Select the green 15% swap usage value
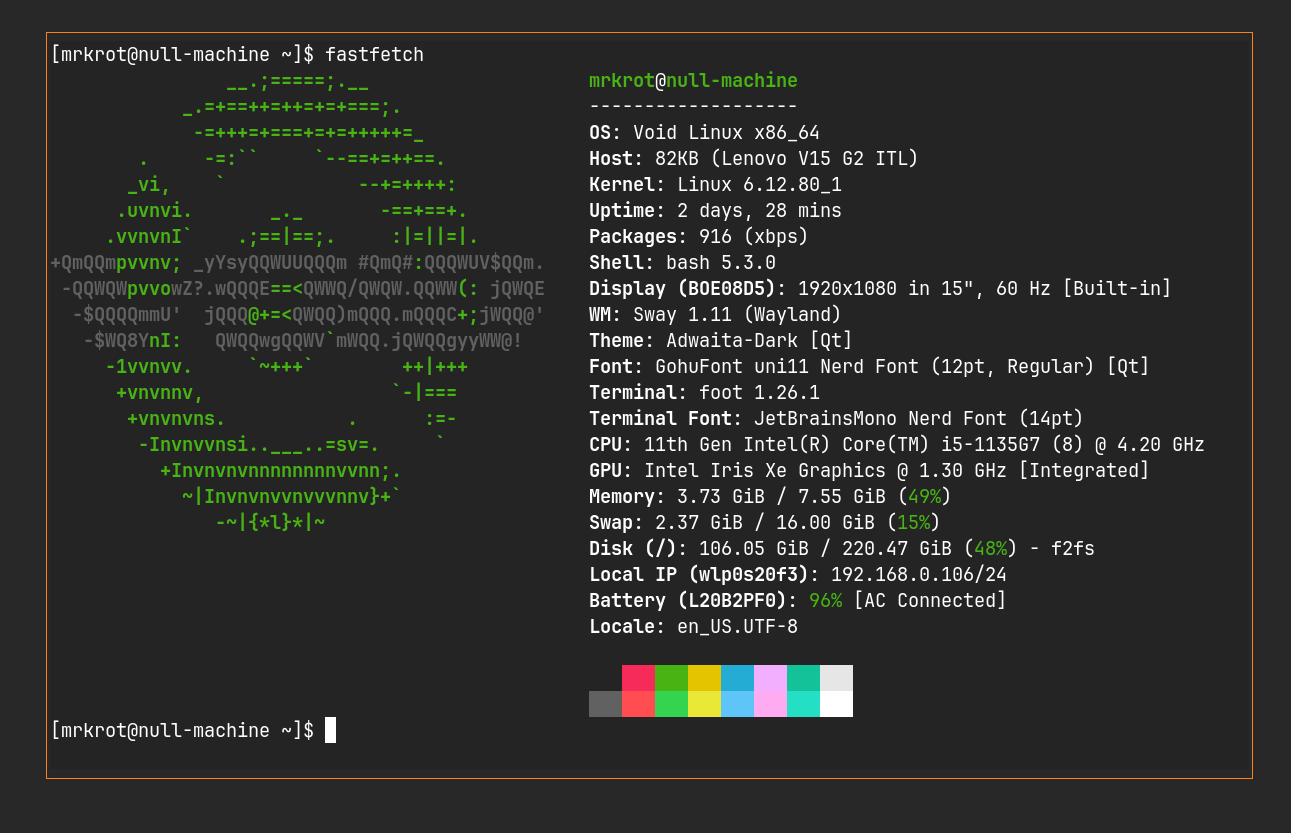Screen dimensions: 1291x833 pyautogui.click(x=913, y=523)
